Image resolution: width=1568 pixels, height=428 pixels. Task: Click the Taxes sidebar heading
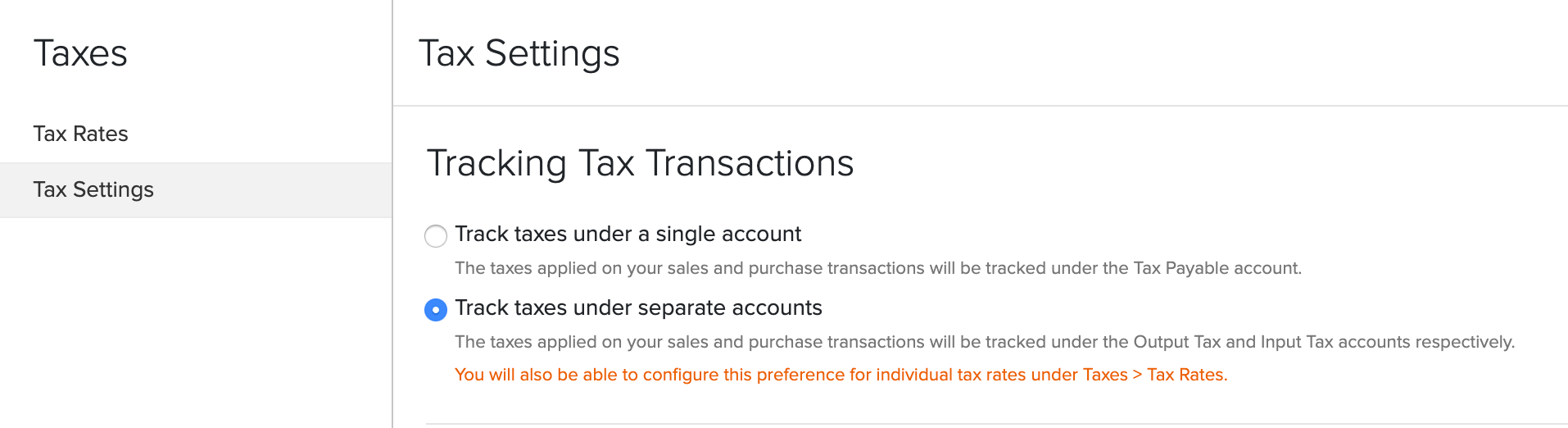80,53
